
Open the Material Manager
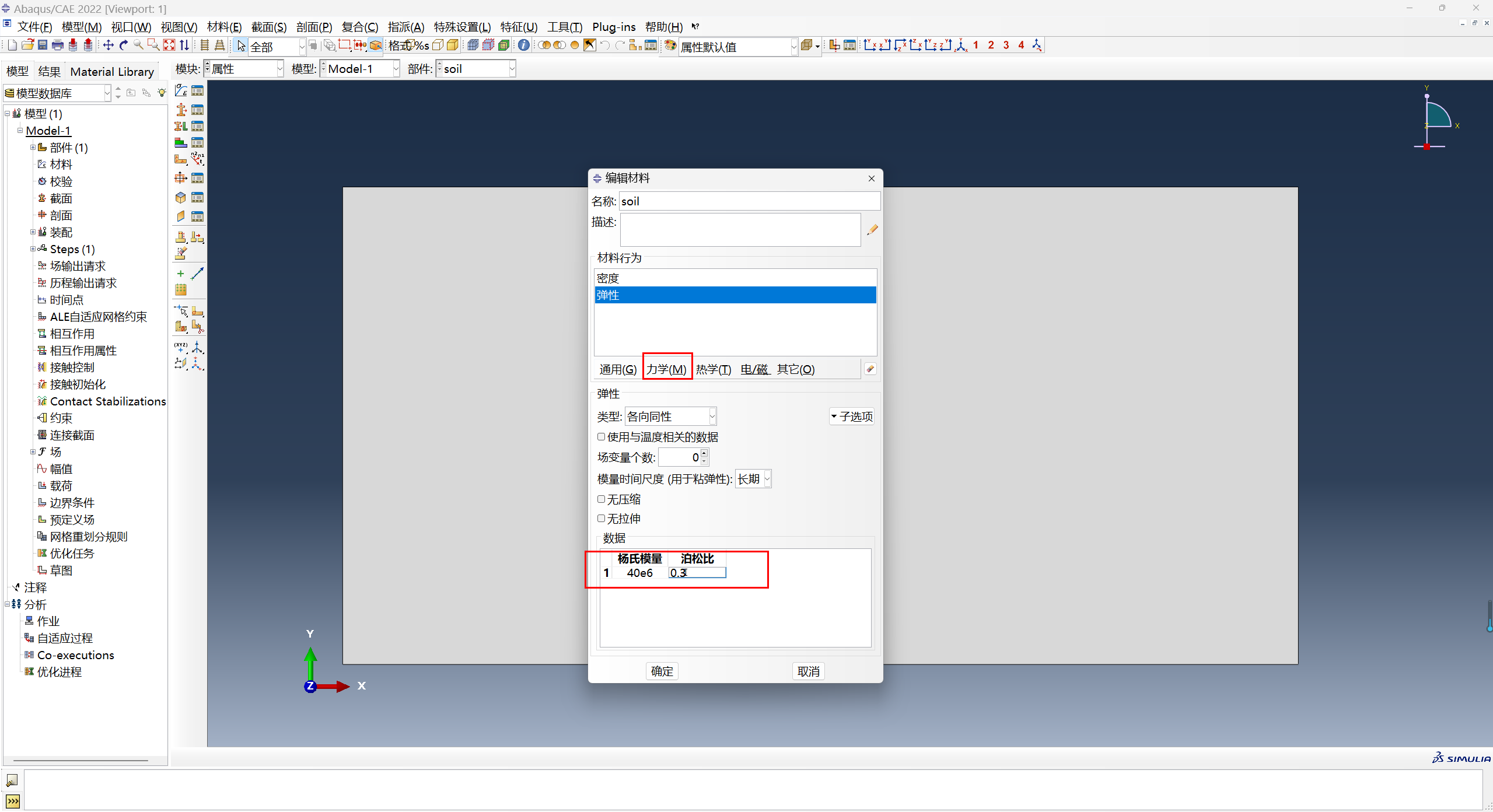point(198,92)
